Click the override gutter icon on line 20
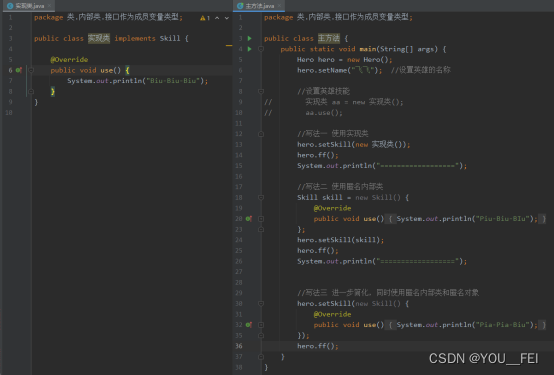Screen dimensions: 554x375 tap(249, 218)
